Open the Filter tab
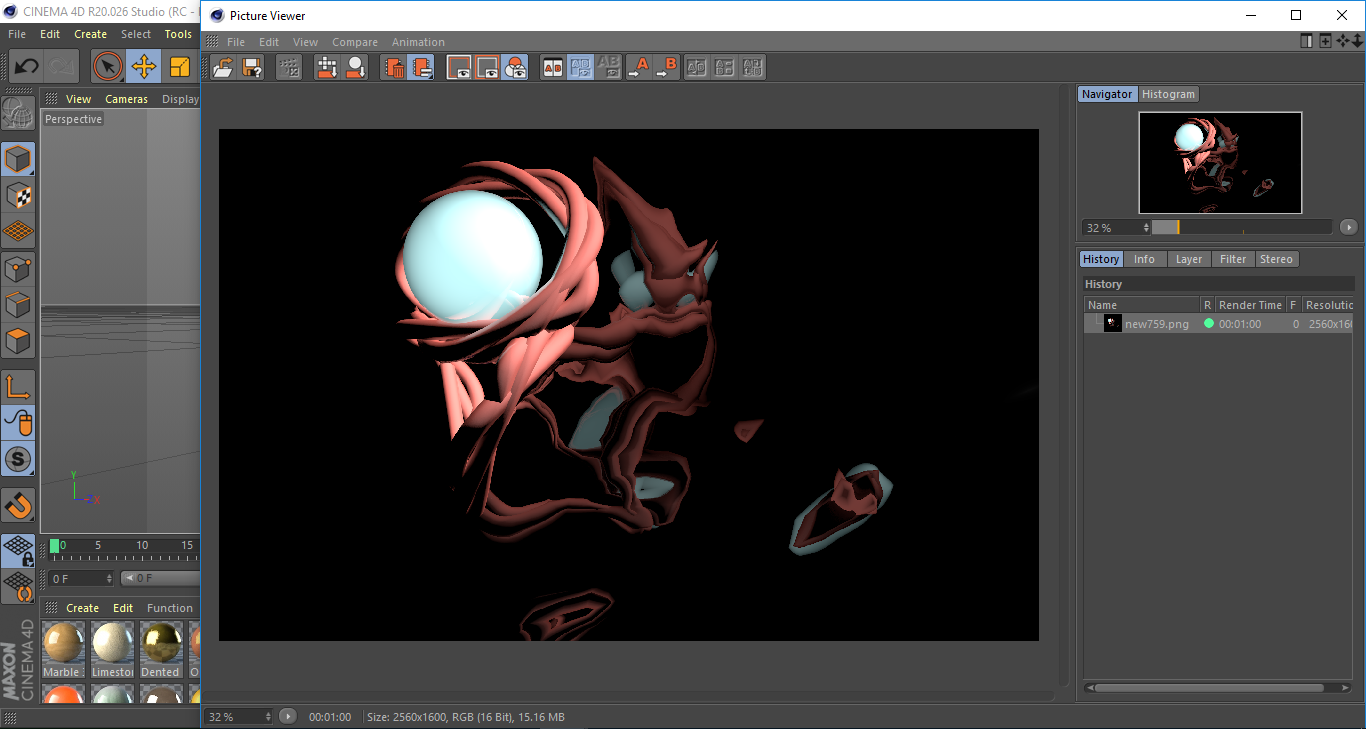1366x729 pixels. [x=1233, y=259]
